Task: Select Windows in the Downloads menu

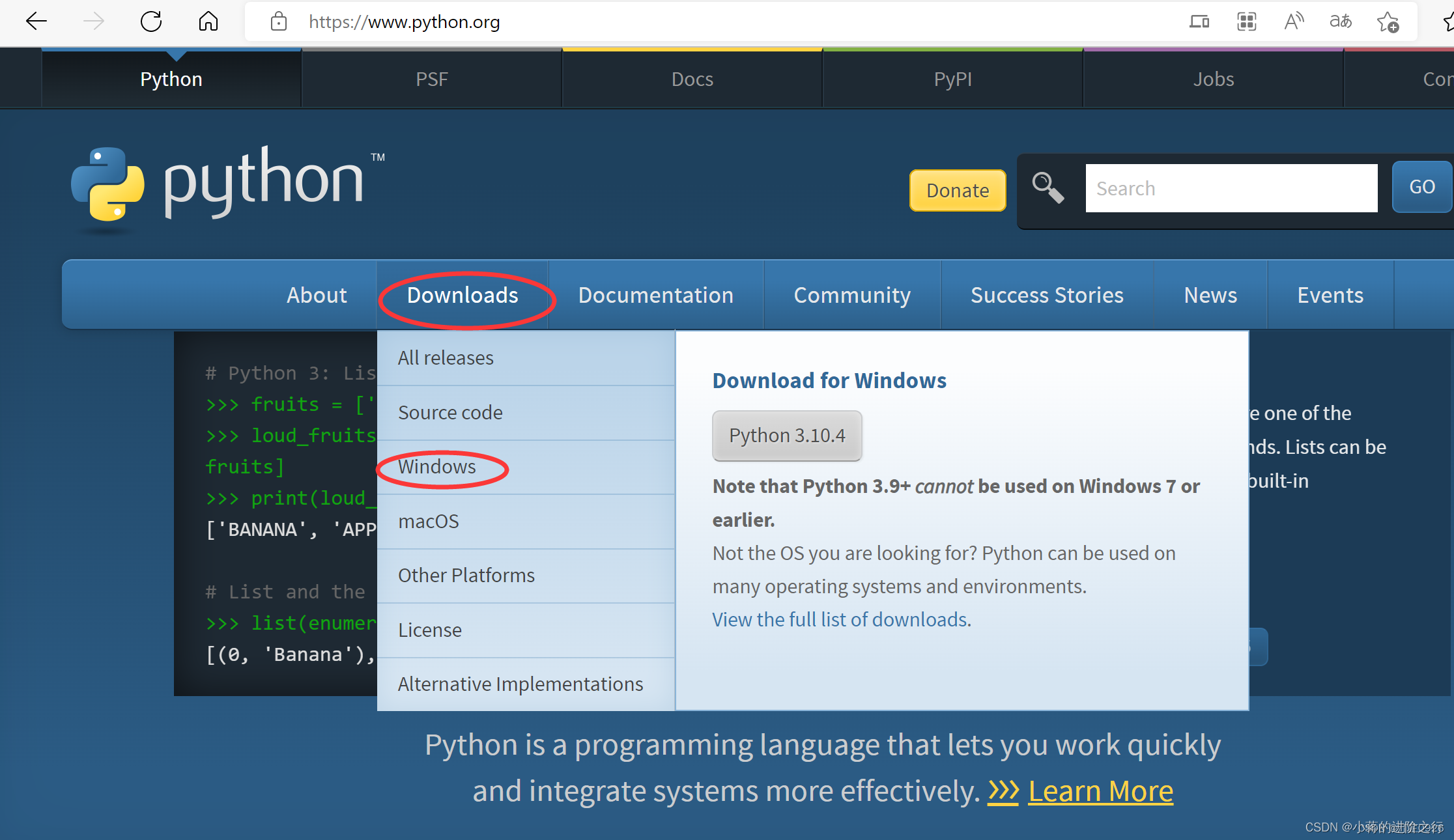Action: [x=437, y=467]
